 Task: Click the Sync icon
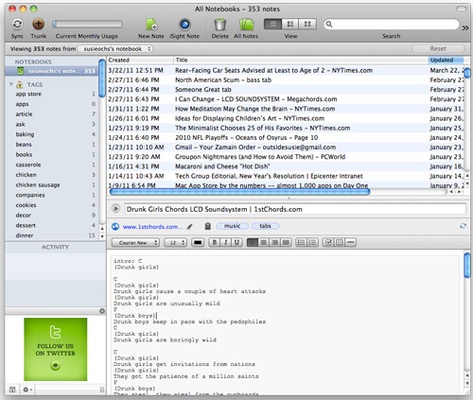pyautogui.click(x=17, y=24)
